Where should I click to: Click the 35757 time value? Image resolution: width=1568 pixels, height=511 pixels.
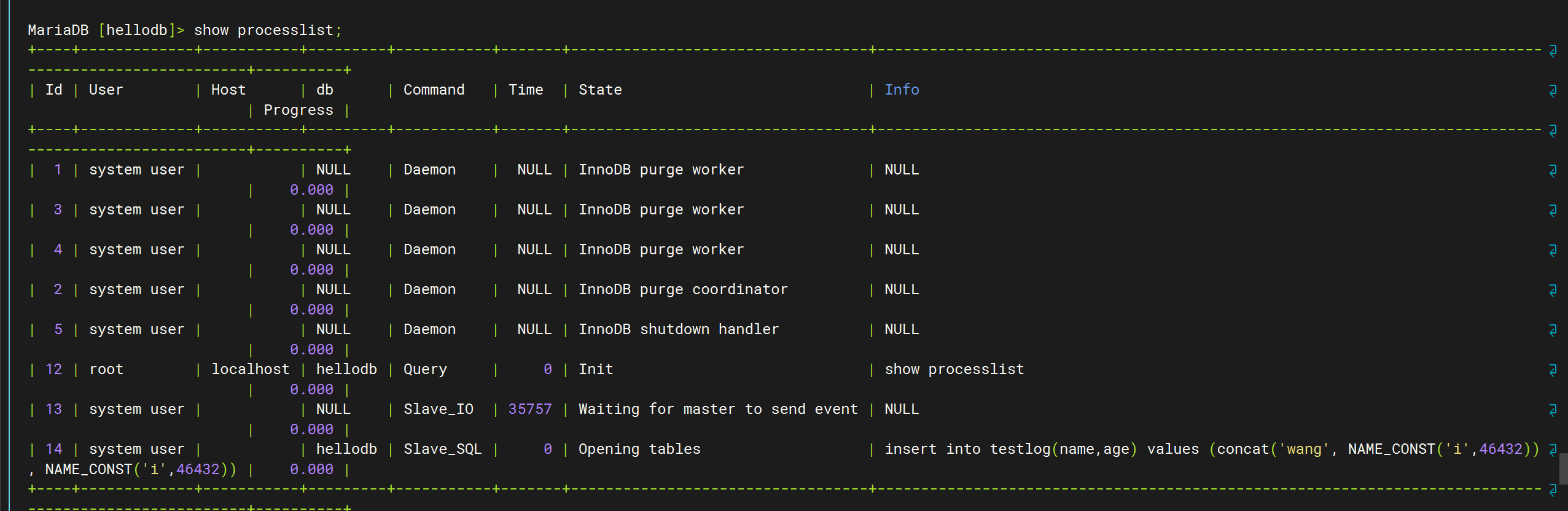click(530, 409)
